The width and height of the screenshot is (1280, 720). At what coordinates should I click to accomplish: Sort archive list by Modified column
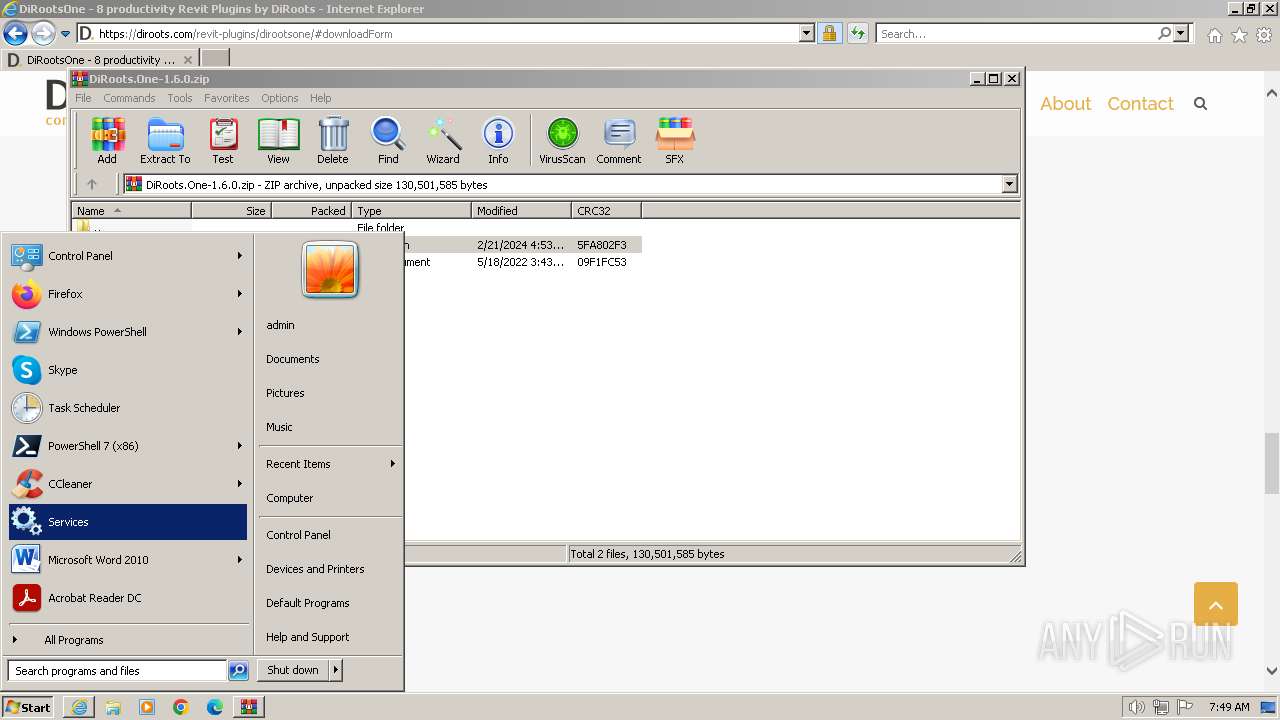[521, 211]
